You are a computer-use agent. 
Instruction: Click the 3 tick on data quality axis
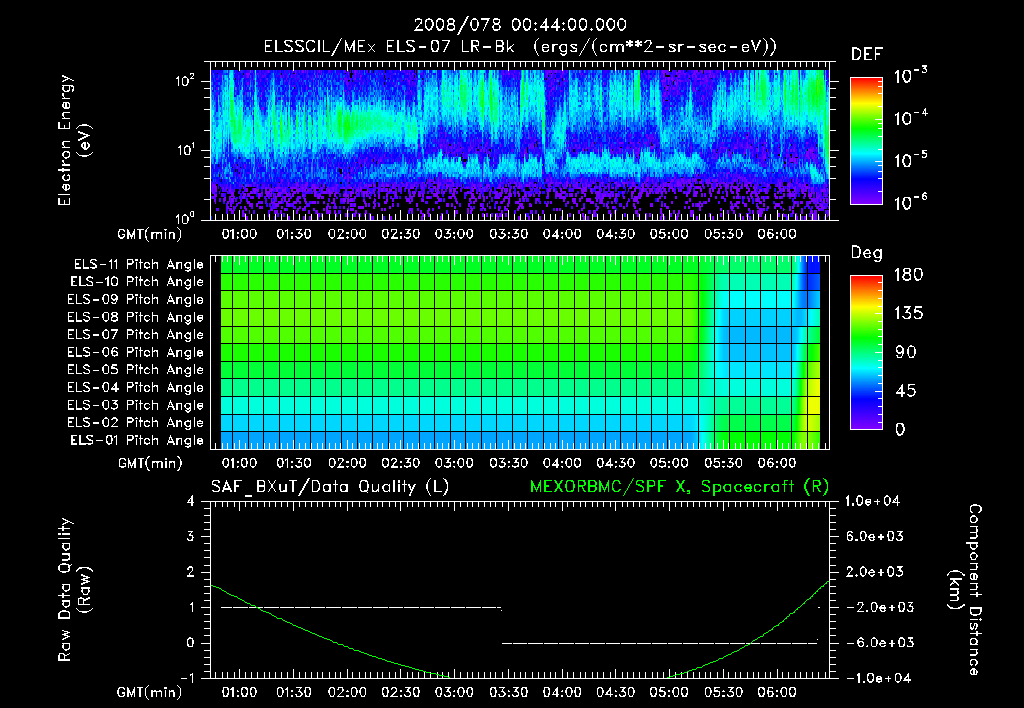(191, 536)
